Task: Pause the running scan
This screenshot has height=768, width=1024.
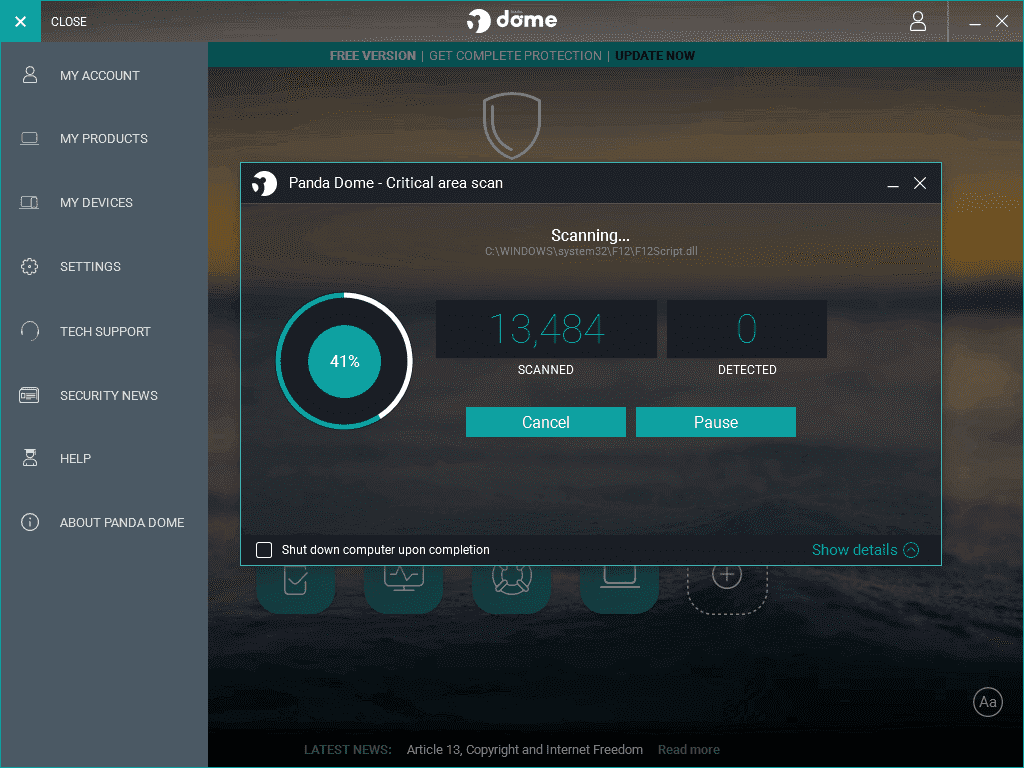Action: pyautogui.click(x=715, y=422)
